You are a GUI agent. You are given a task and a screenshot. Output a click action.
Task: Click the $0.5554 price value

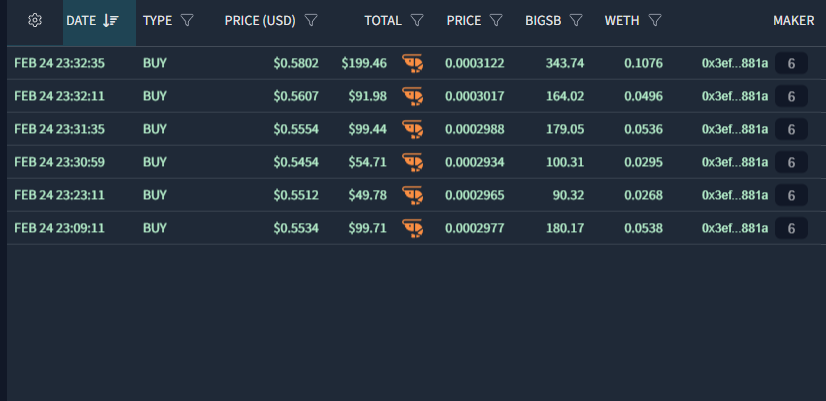coord(296,130)
